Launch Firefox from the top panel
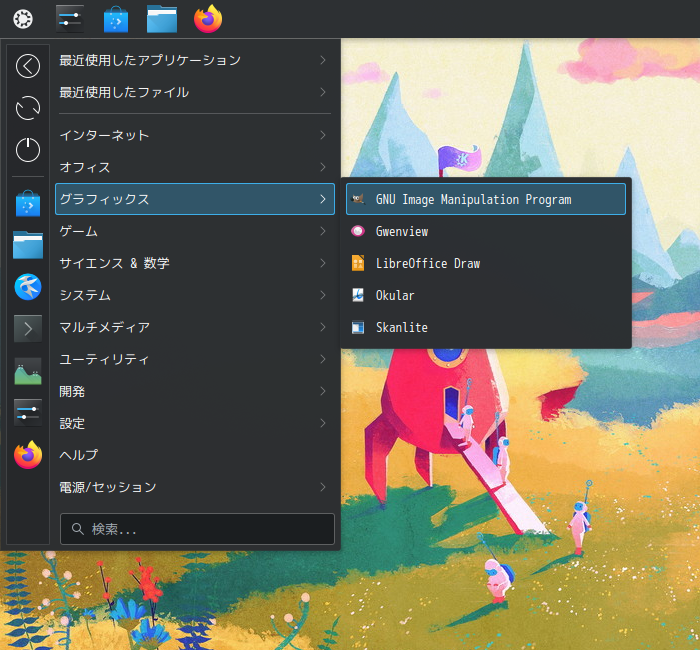The width and height of the screenshot is (700, 650). coord(208,19)
